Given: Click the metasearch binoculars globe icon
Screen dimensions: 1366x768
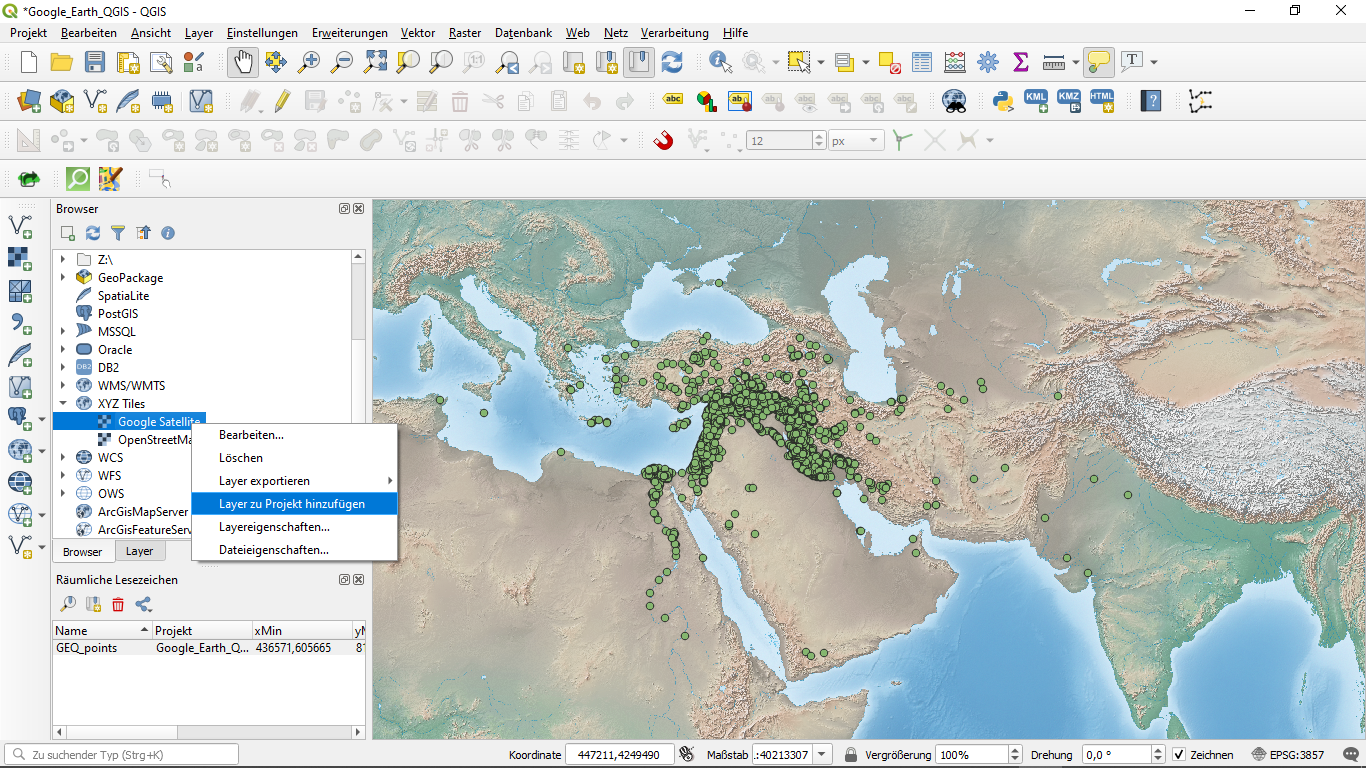Looking at the screenshot, I should click(x=954, y=101).
